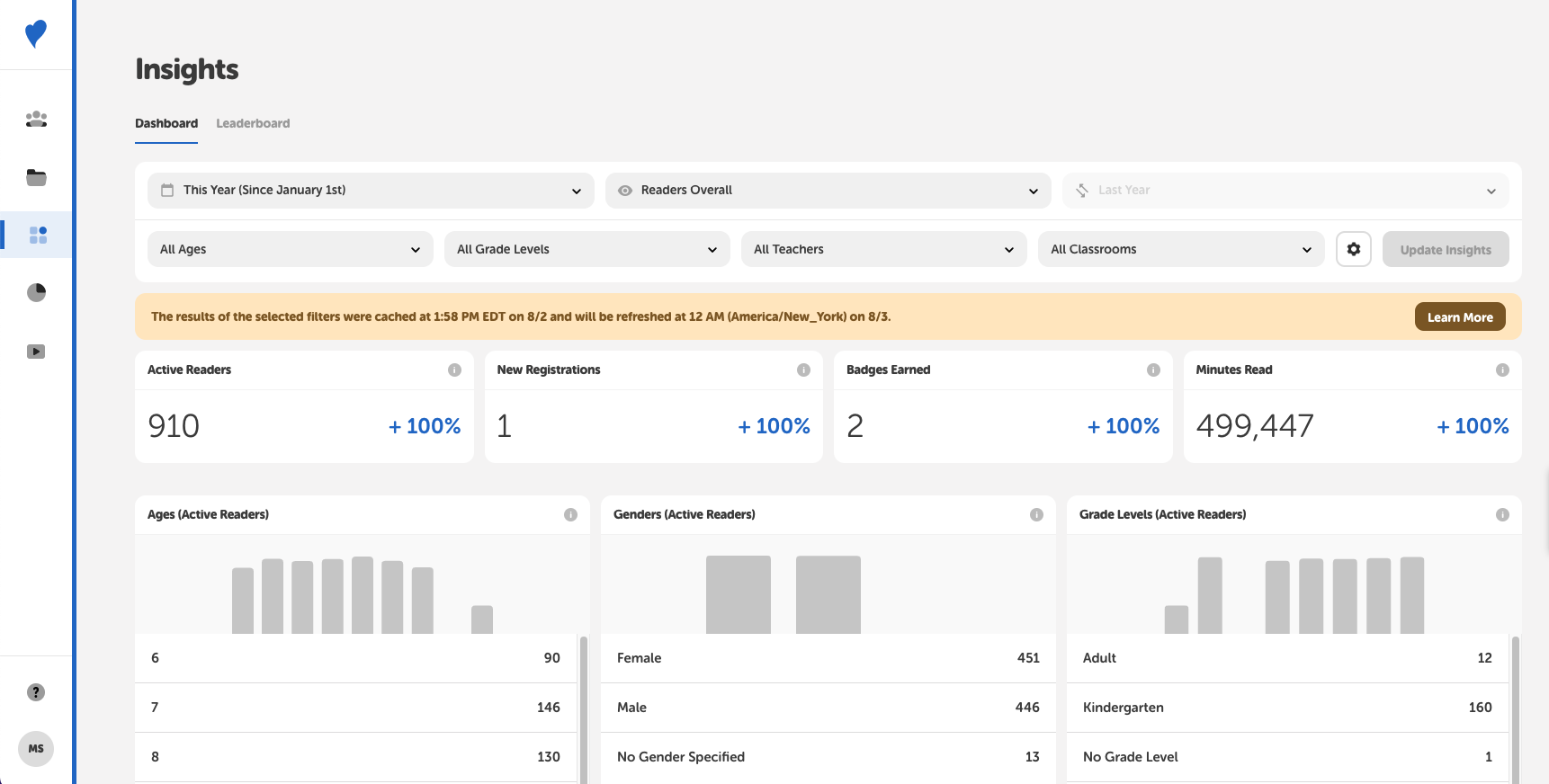Show info for Minutes Read card
The height and width of the screenshot is (784, 1549).
coord(1502,370)
